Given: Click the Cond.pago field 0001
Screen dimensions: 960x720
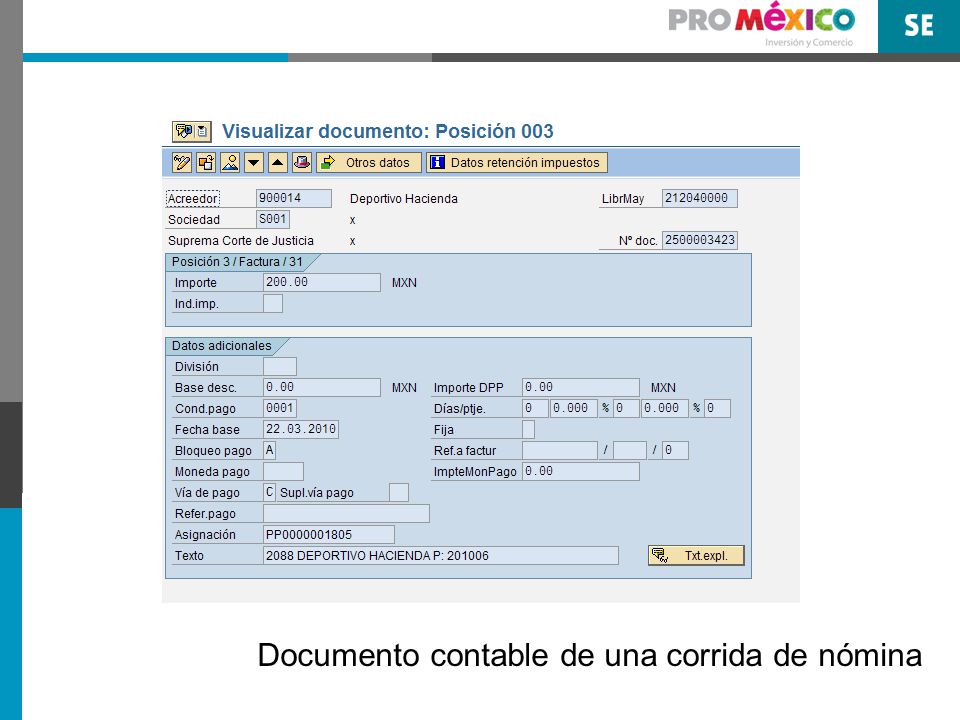Looking at the screenshot, I should 280,408.
